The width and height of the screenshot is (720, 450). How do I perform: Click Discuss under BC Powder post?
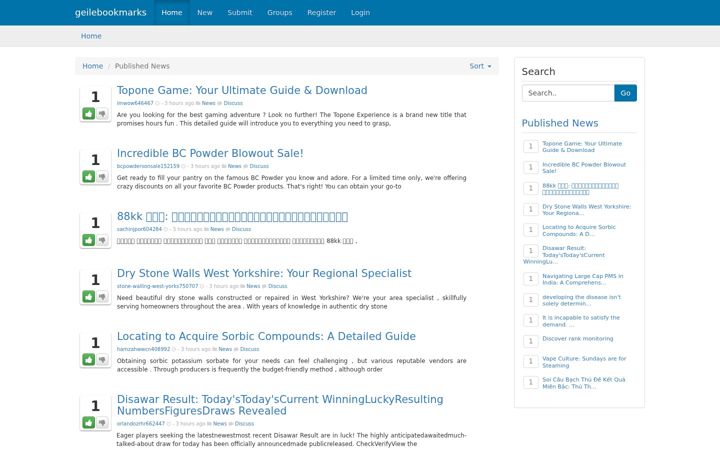pyautogui.click(x=259, y=166)
